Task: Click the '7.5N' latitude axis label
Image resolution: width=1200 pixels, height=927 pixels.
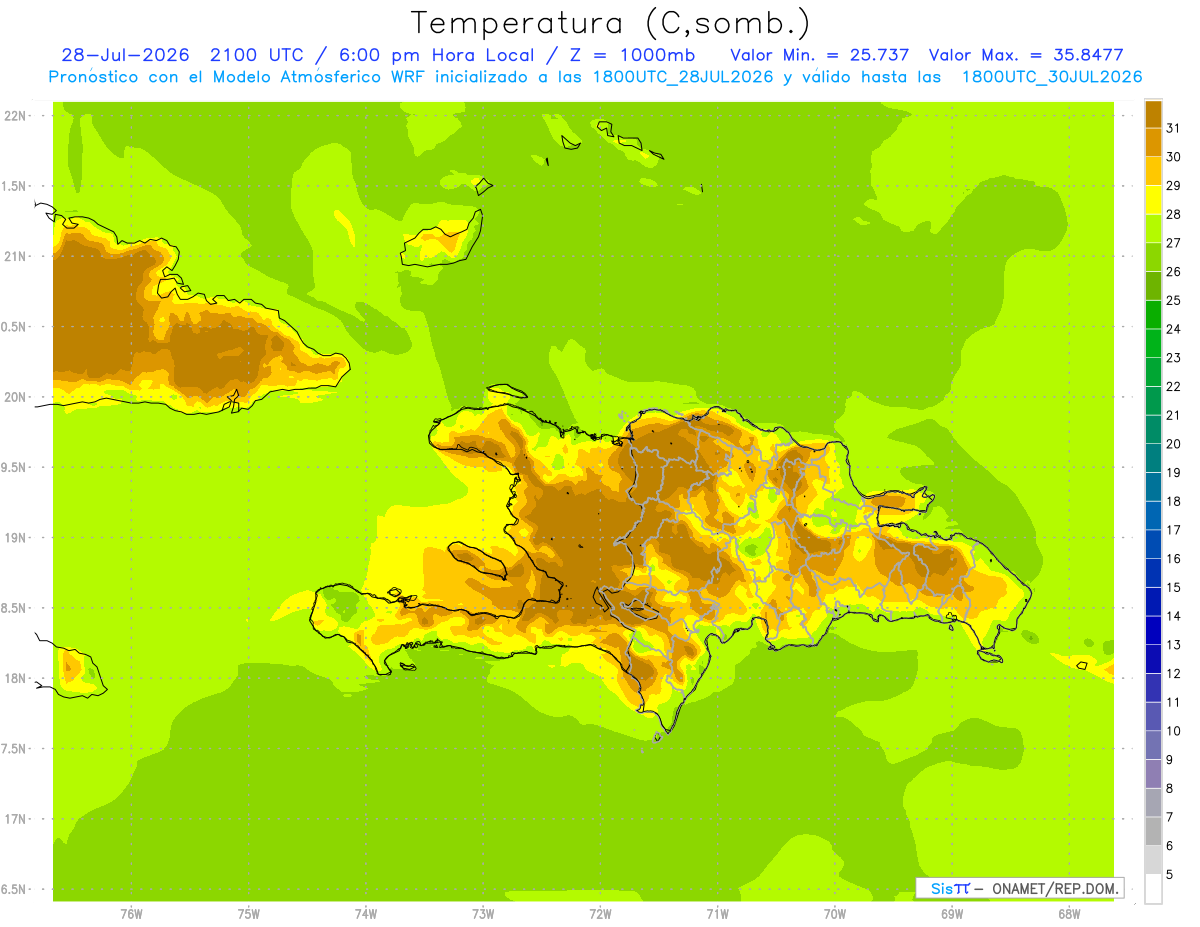Action: tap(15, 748)
